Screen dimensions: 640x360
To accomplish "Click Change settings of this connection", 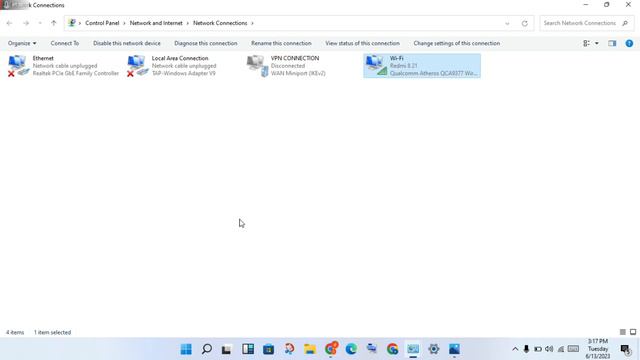I will (456, 43).
